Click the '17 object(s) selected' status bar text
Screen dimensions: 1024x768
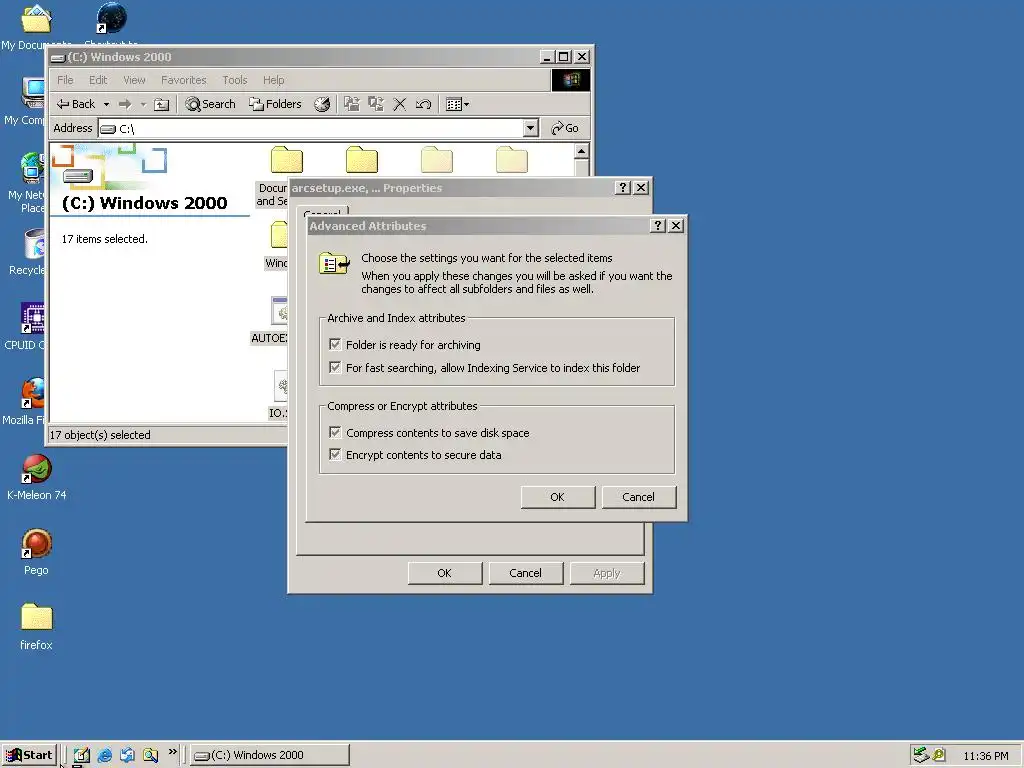(x=100, y=435)
